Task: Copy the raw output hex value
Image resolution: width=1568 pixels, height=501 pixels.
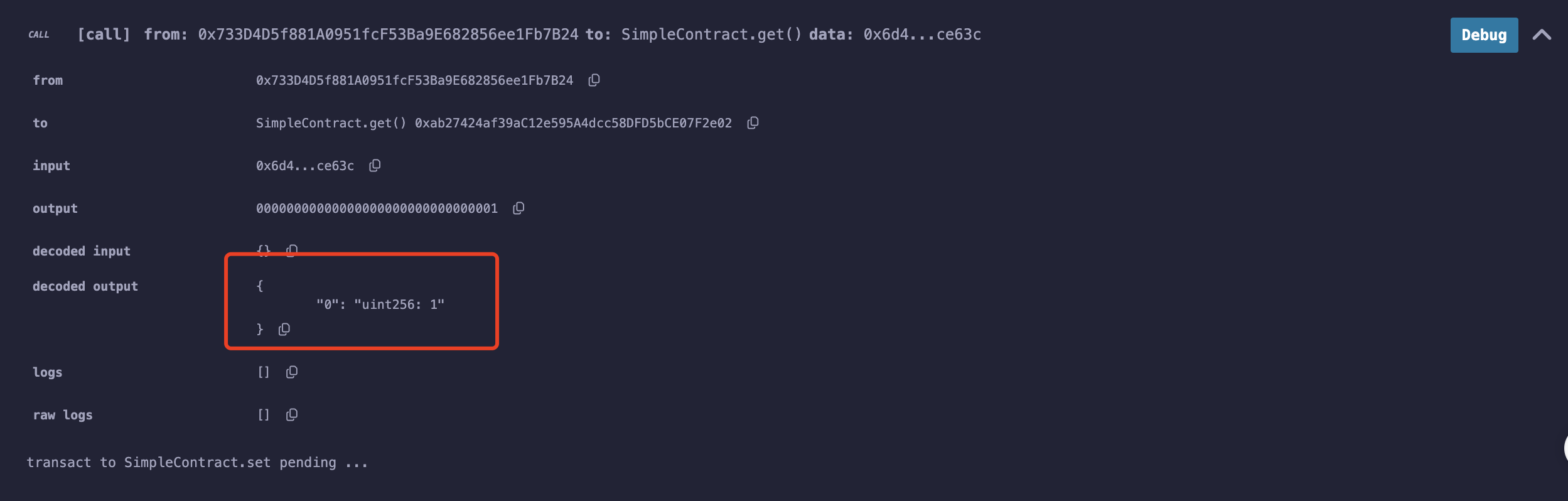Action: tap(518, 208)
